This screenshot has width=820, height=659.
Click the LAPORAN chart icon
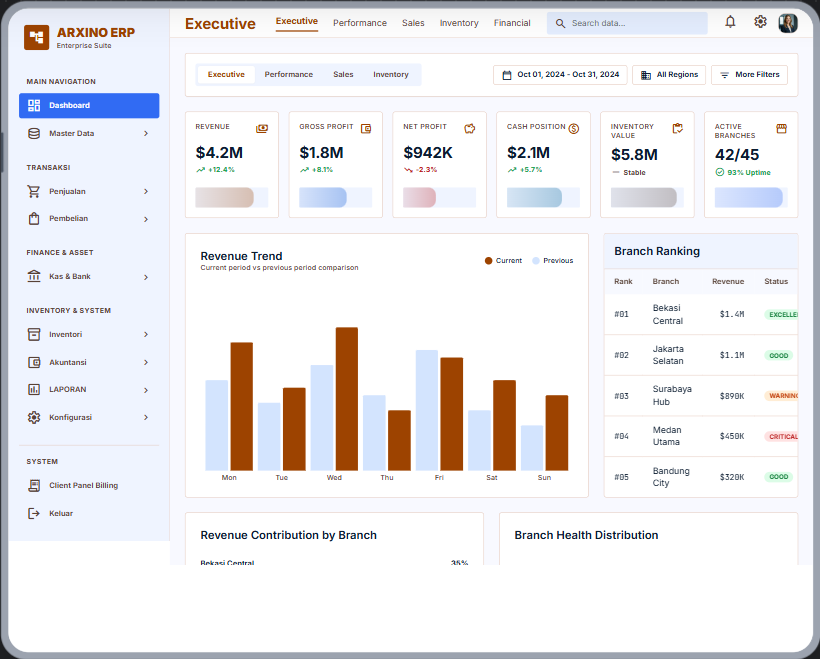[34, 389]
